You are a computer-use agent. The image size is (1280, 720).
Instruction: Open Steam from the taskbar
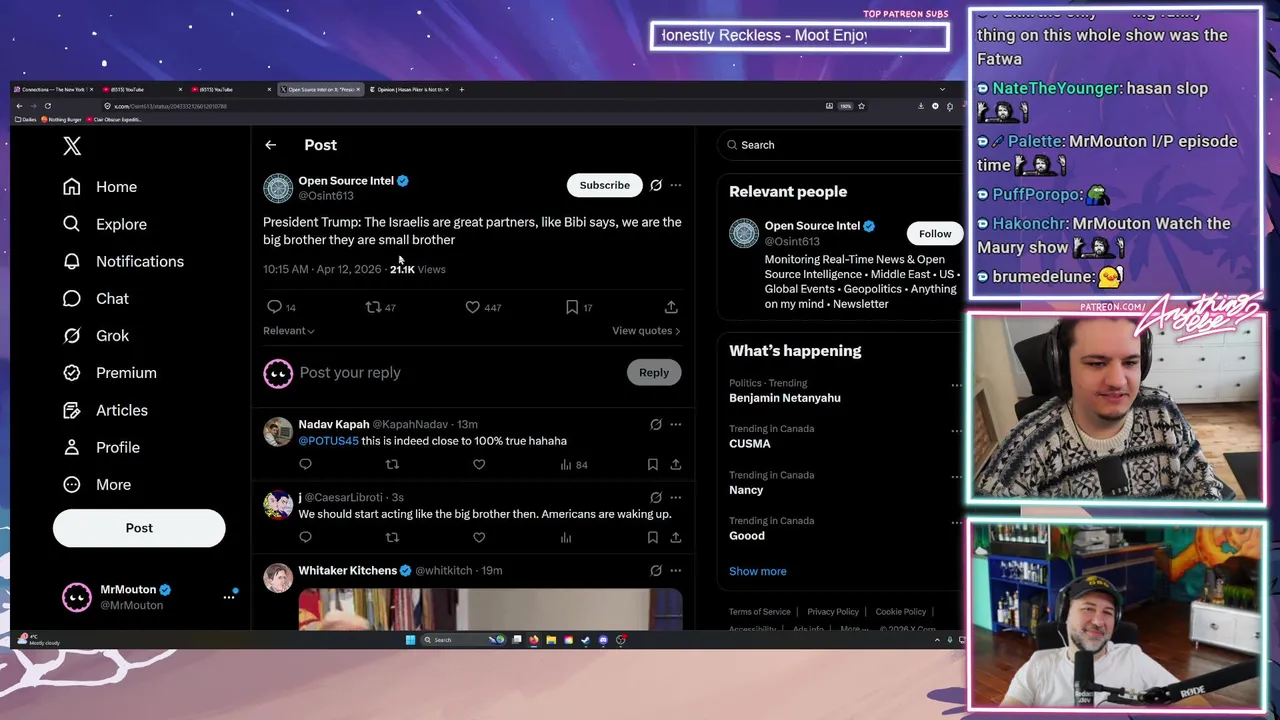coord(585,640)
